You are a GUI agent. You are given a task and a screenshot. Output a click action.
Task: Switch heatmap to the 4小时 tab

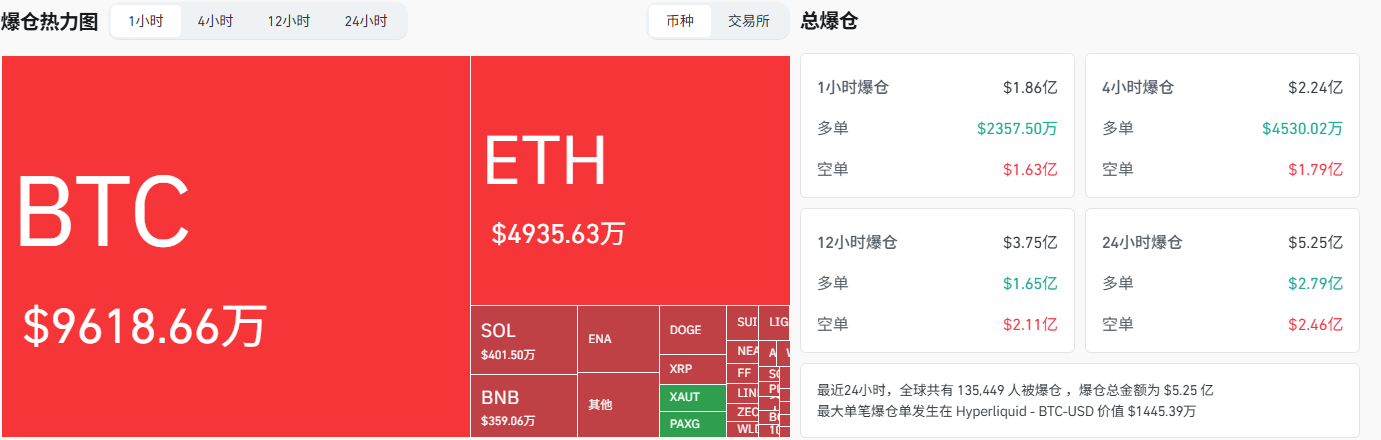pos(215,21)
